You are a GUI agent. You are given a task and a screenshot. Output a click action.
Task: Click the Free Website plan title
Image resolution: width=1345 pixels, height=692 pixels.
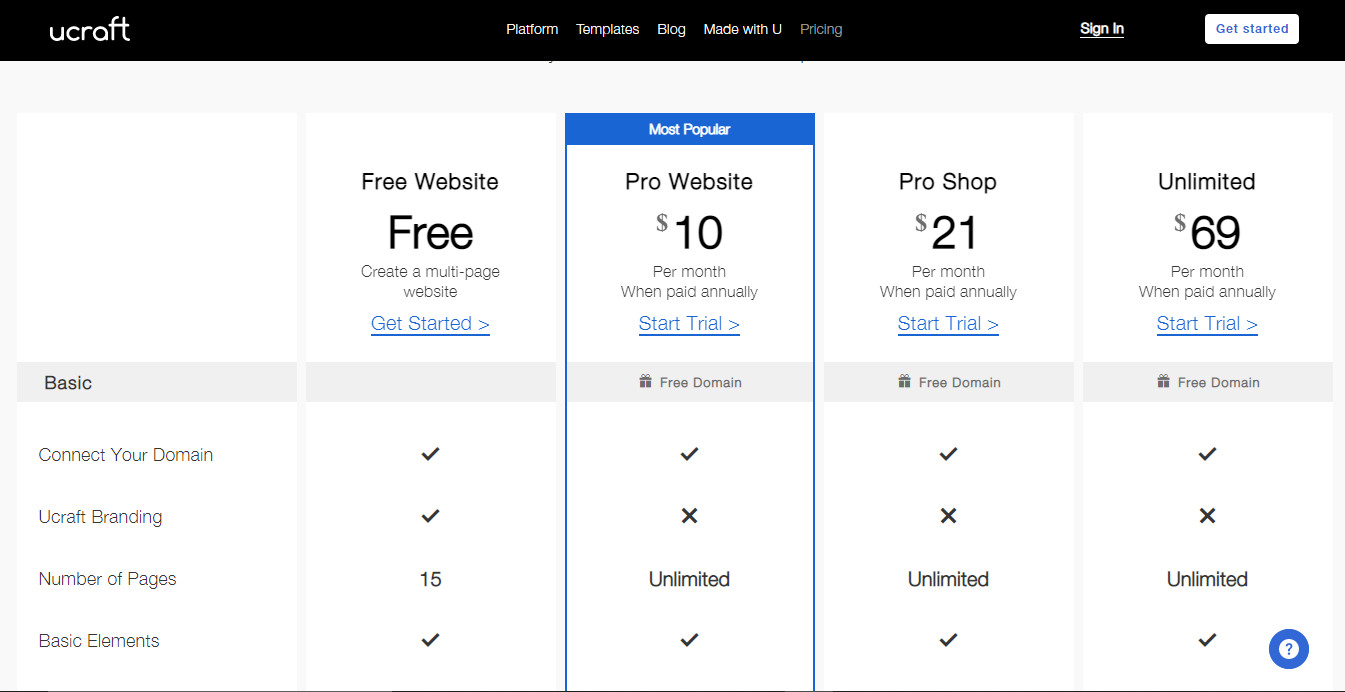(430, 182)
